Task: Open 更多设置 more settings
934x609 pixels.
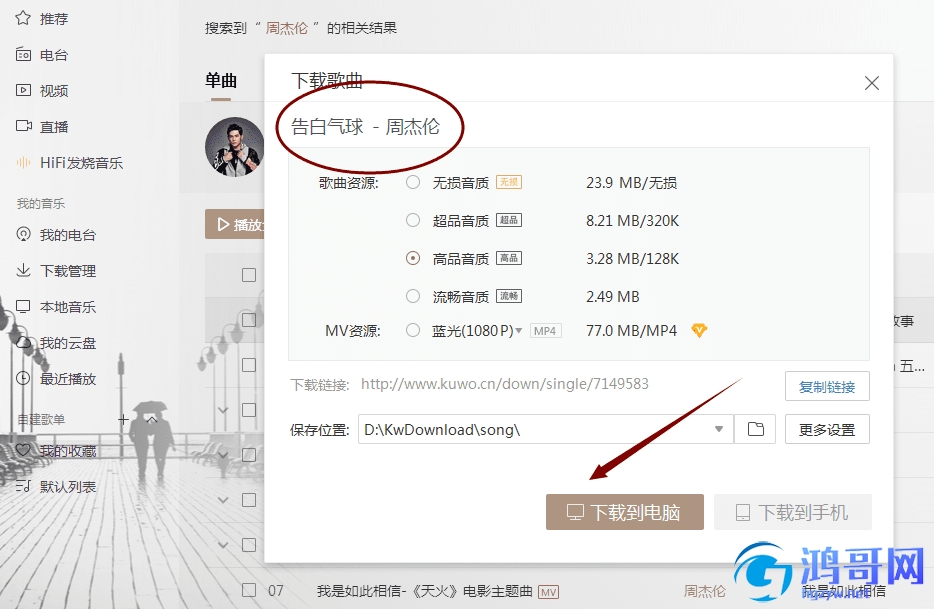Action: click(x=827, y=429)
